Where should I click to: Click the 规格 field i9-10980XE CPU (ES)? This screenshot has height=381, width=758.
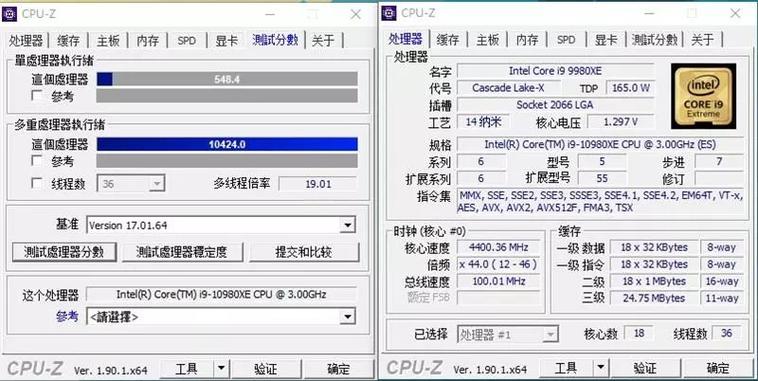tap(600, 145)
